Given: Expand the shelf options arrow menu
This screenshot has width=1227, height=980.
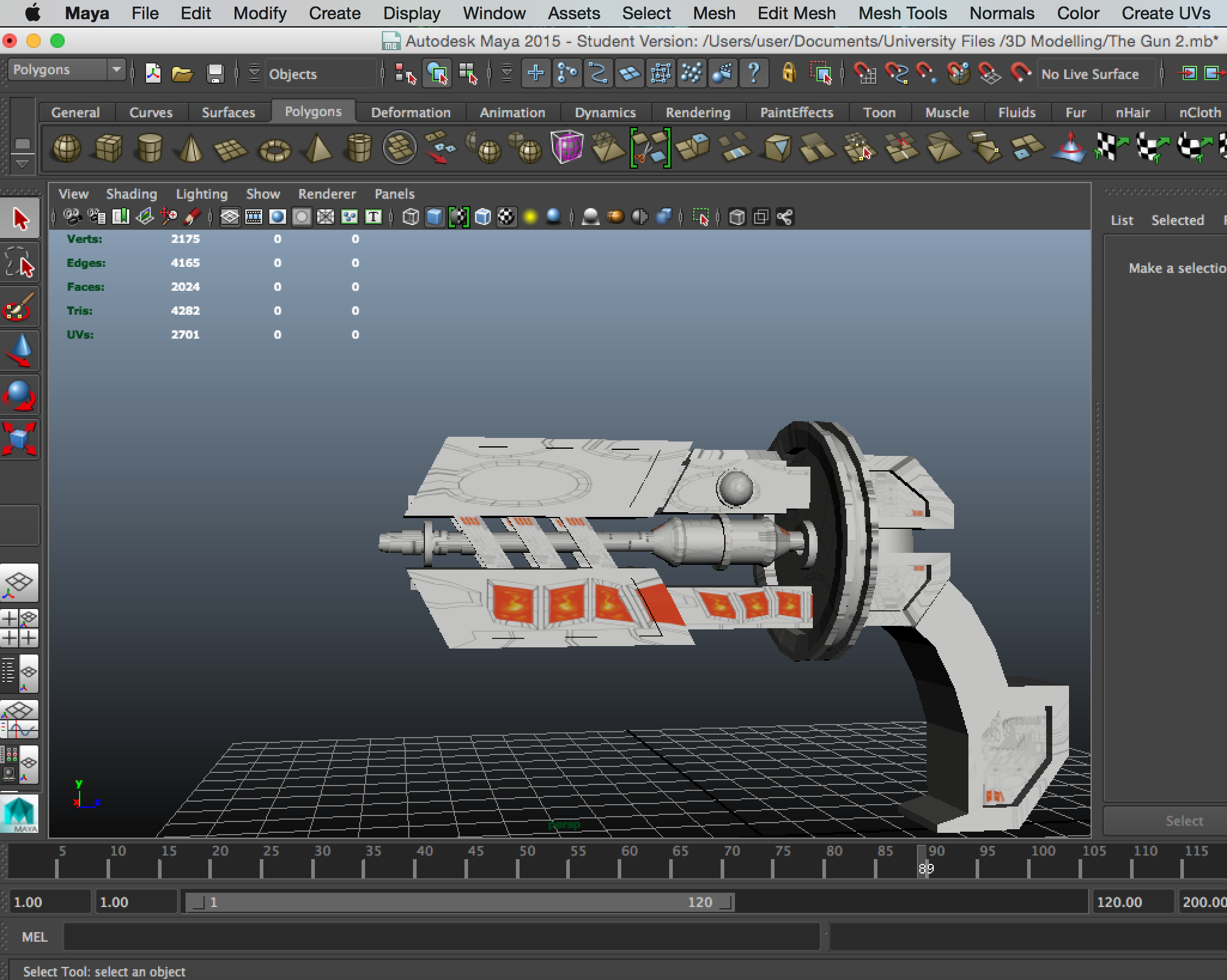Looking at the screenshot, I should (22, 163).
